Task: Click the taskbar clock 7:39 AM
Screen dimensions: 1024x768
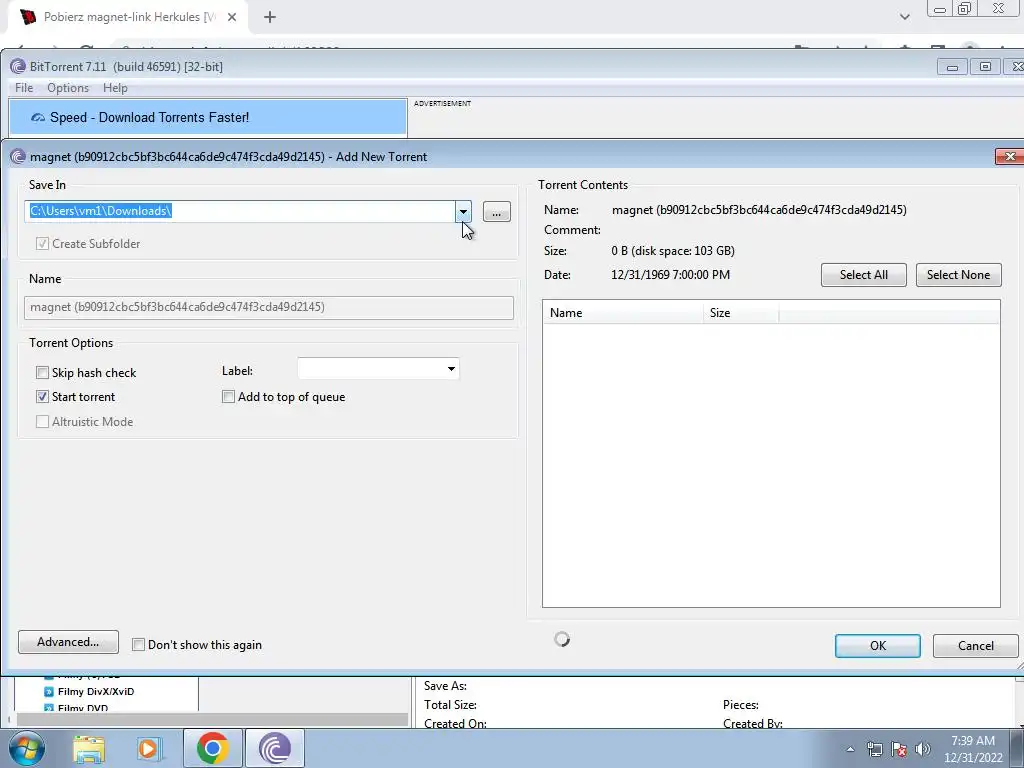Action: pyautogui.click(x=973, y=749)
